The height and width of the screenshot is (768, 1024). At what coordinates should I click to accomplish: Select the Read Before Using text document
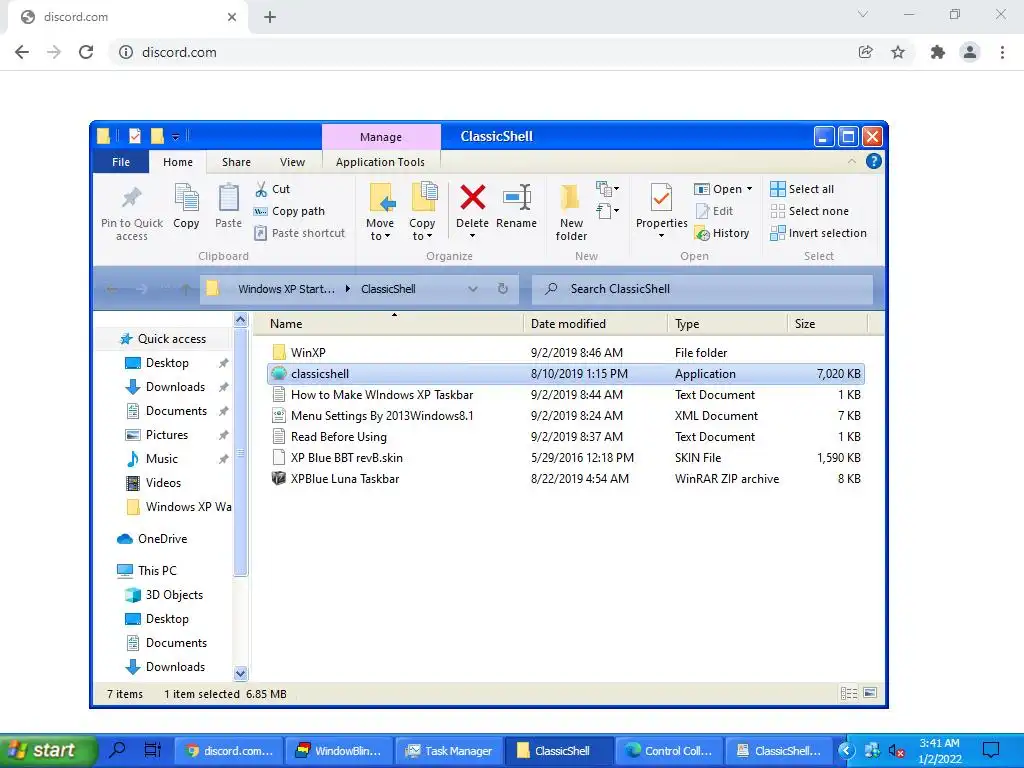(566, 436)
